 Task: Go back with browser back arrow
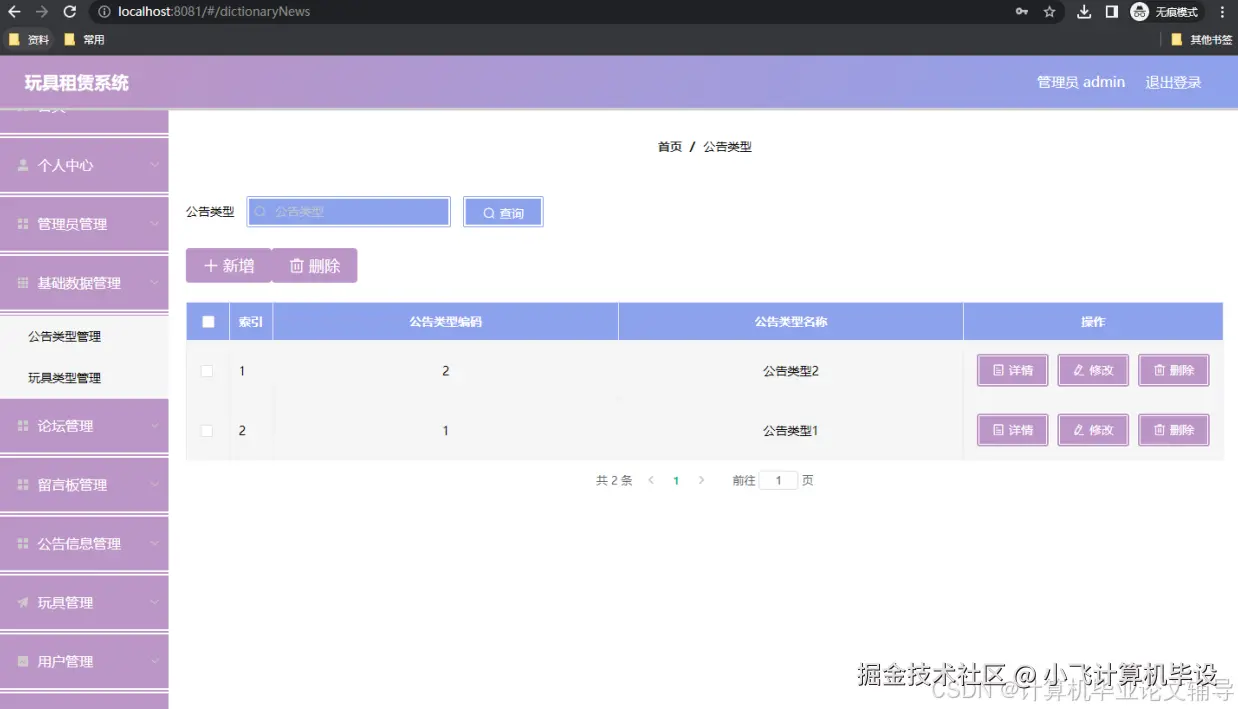(14, 12)
